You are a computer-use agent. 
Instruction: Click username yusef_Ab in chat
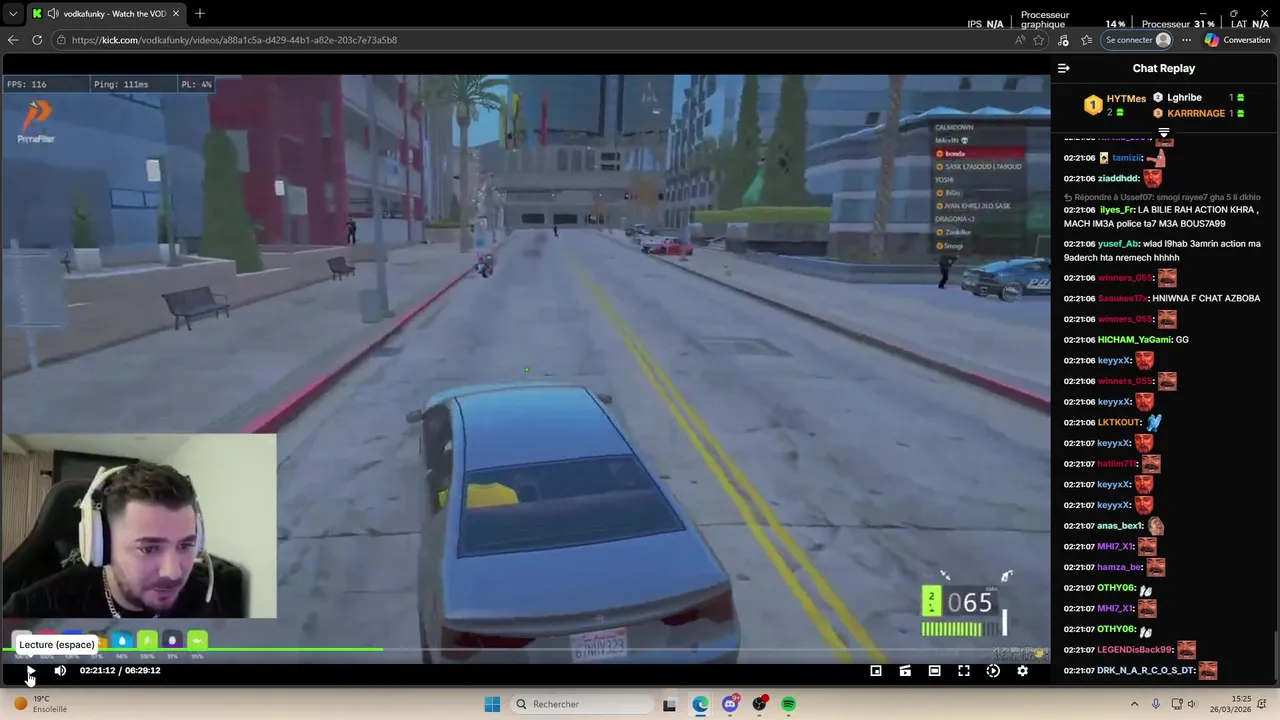1118,243
